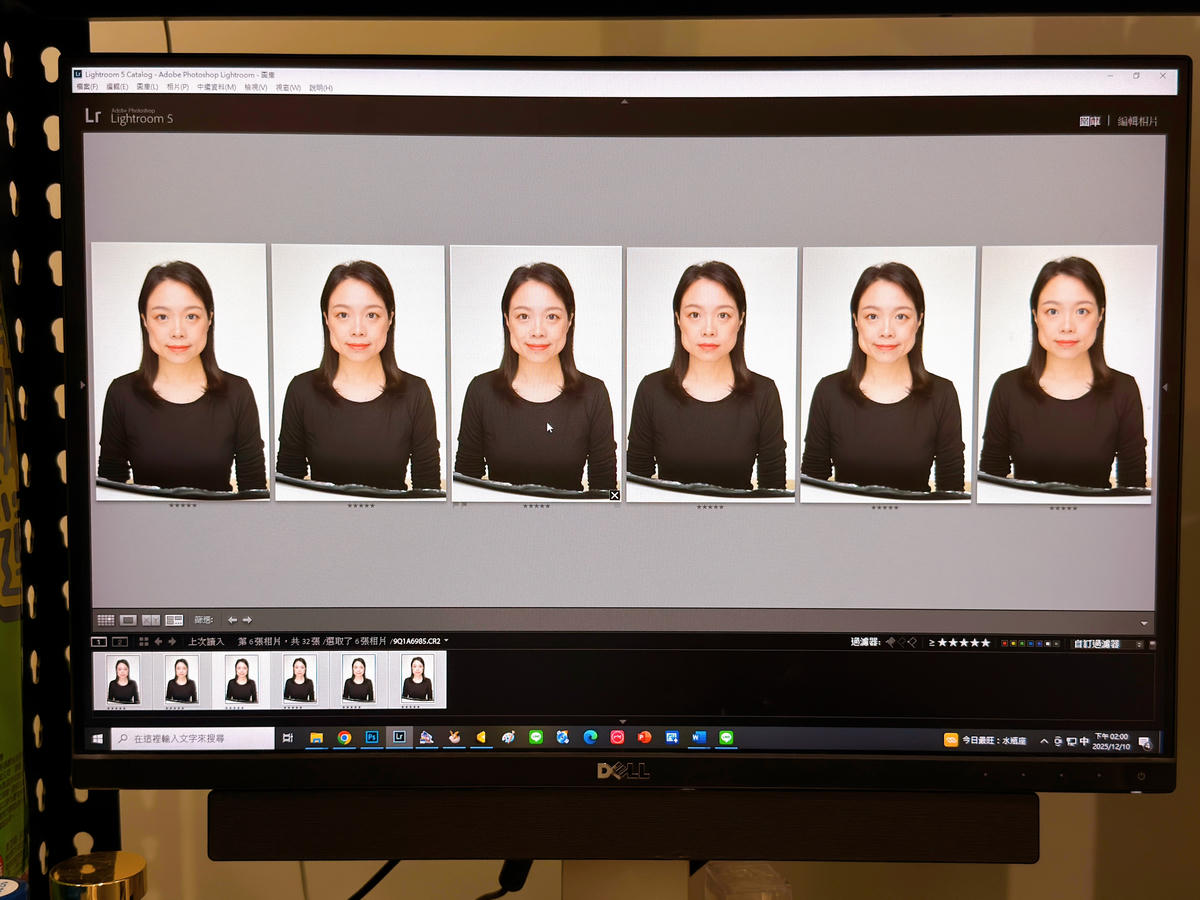Set the five-star rating filter
Image resolution: width=1200 pixels, height=900 pixels.
(x=964, y=643)
